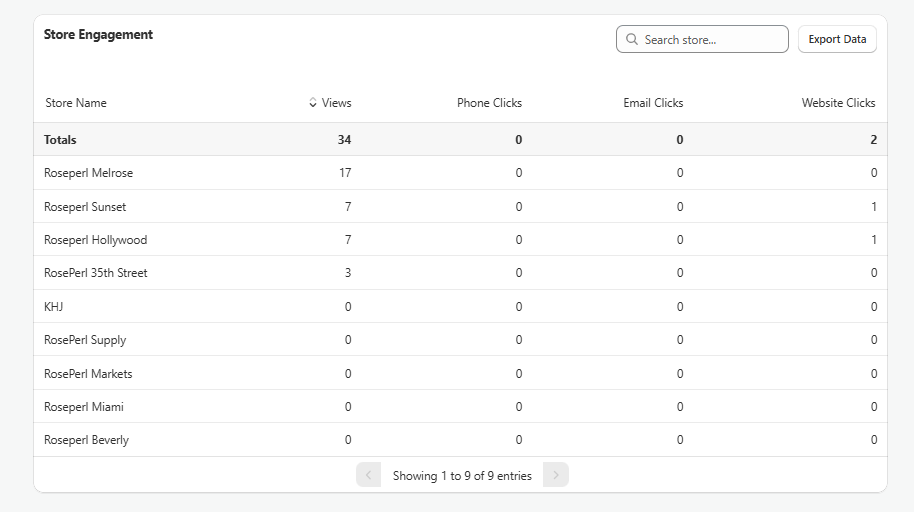
Task: Select the Roseperl Melrose row
Action: [x=88, y=173]
